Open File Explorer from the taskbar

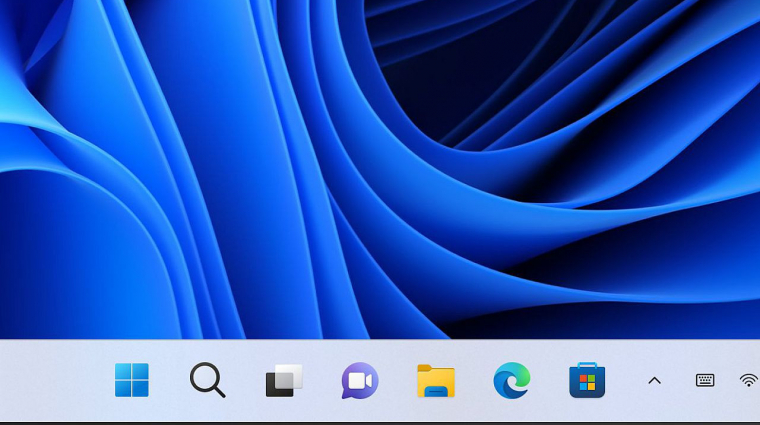click(436, 381)
